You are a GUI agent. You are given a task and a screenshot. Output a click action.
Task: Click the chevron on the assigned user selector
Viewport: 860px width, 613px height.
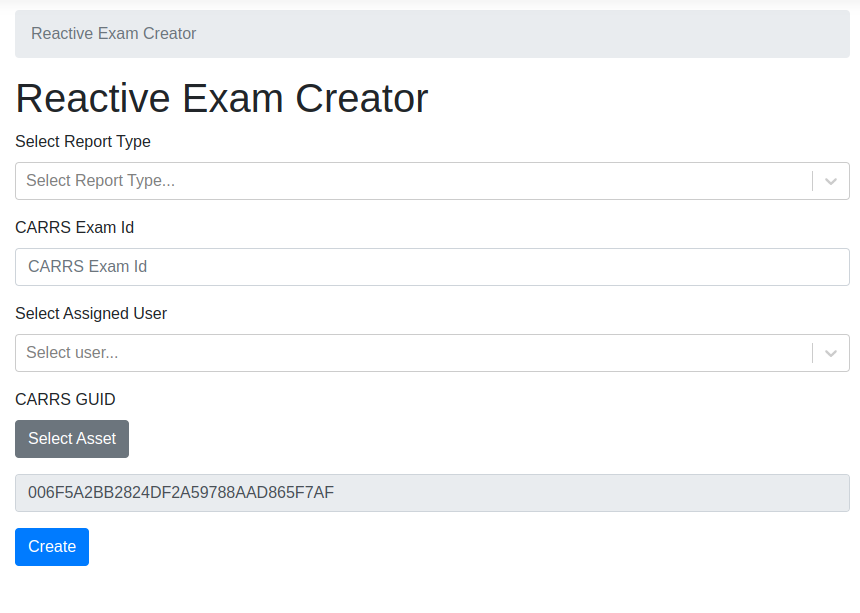pyautogui.click(x=830, y=353)
